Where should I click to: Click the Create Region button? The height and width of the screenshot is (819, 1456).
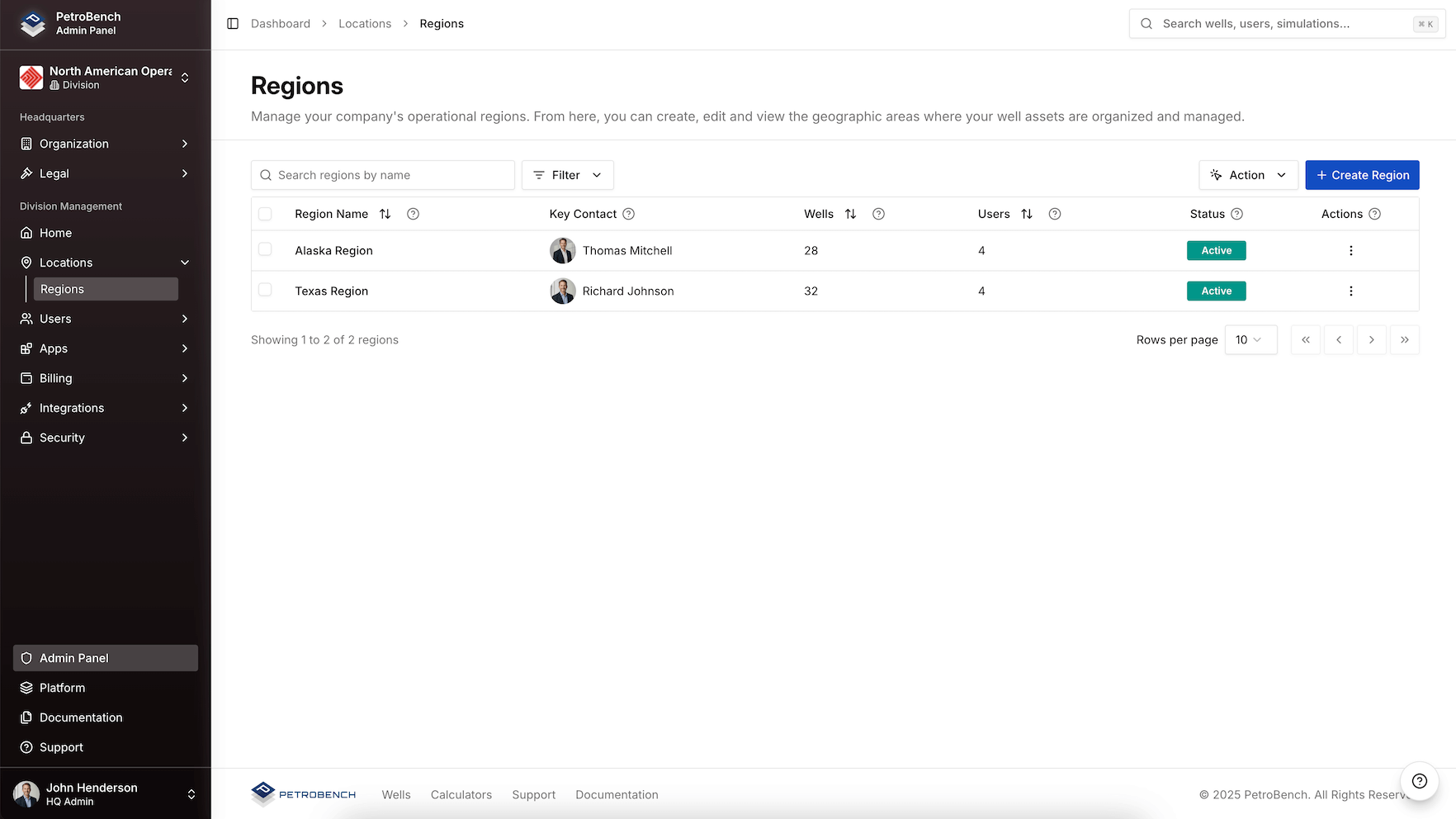[x=1362, y=175]
